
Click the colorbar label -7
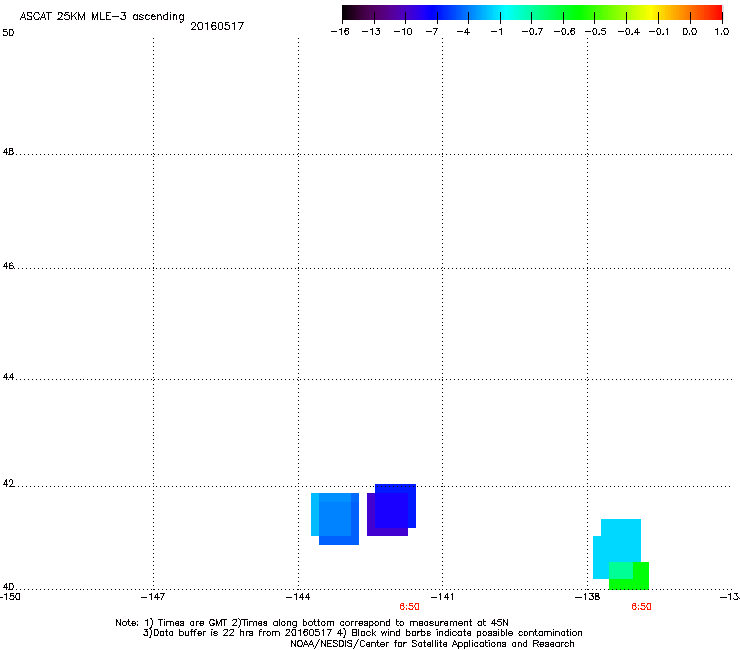click(x=432, y=32)
